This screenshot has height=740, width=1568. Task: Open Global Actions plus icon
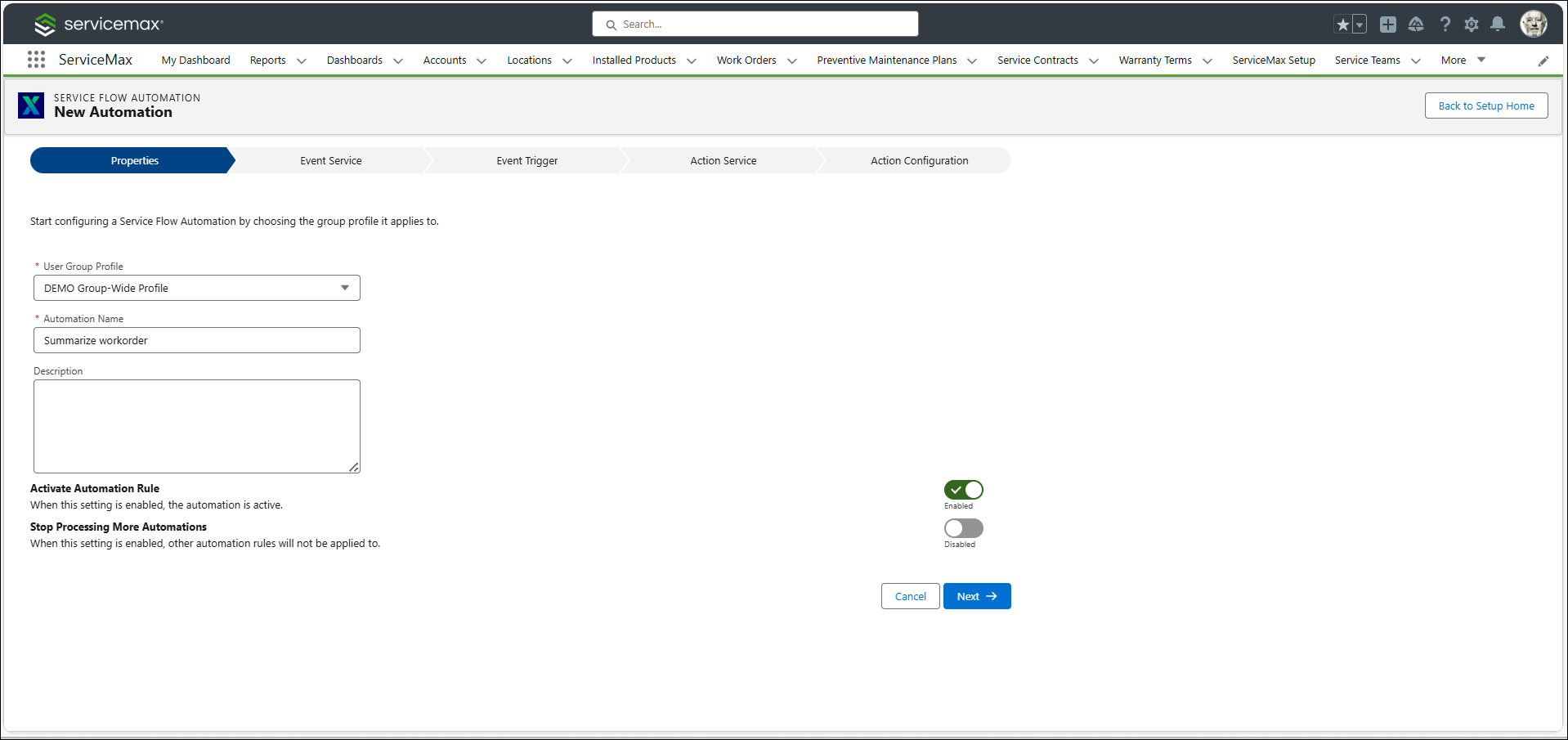click(x=1388, y=25)
